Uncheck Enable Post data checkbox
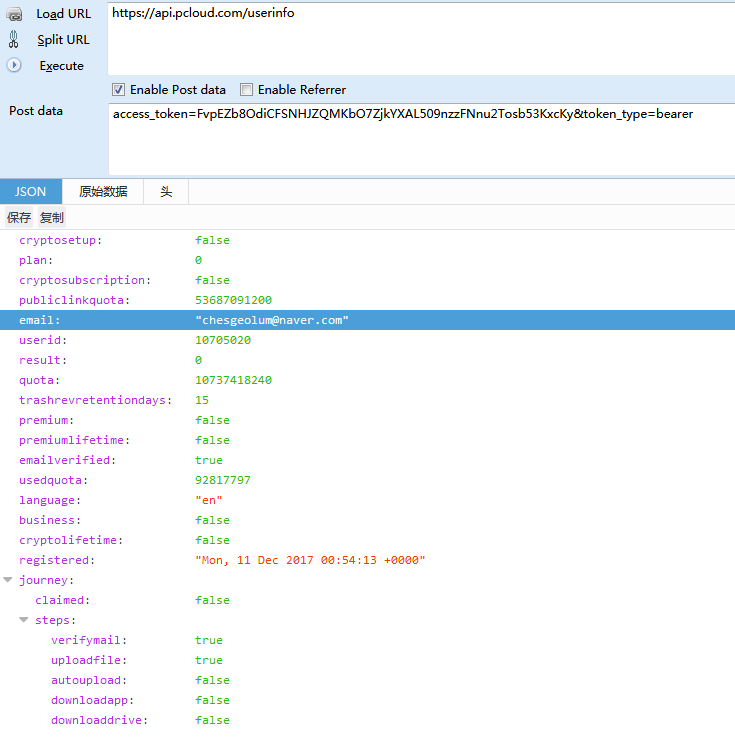This screenshot has height=750, width=735. pos(119,90)
